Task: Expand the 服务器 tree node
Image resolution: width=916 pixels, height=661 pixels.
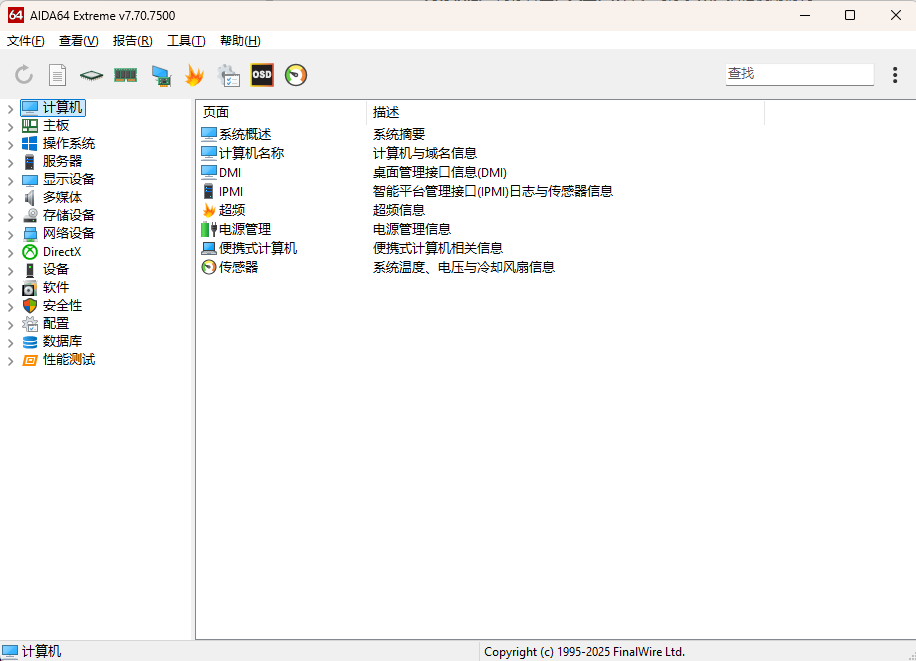Action: click(10, 162)
